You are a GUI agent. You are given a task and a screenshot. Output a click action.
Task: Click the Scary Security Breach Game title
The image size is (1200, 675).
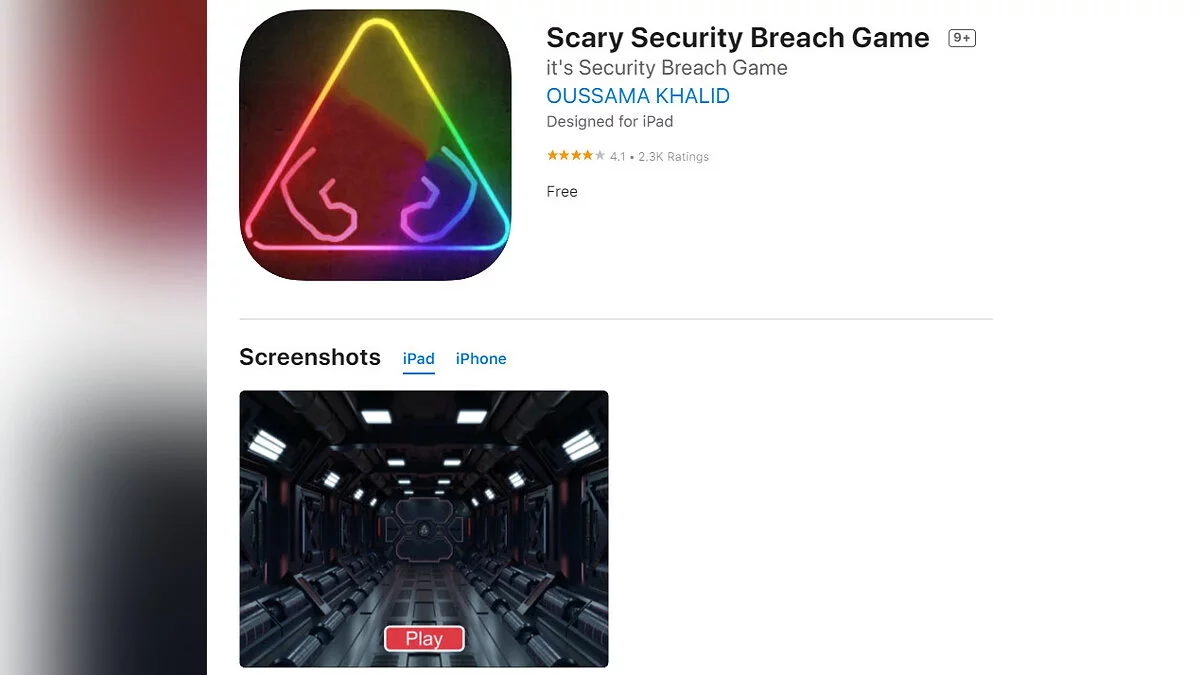738,38
